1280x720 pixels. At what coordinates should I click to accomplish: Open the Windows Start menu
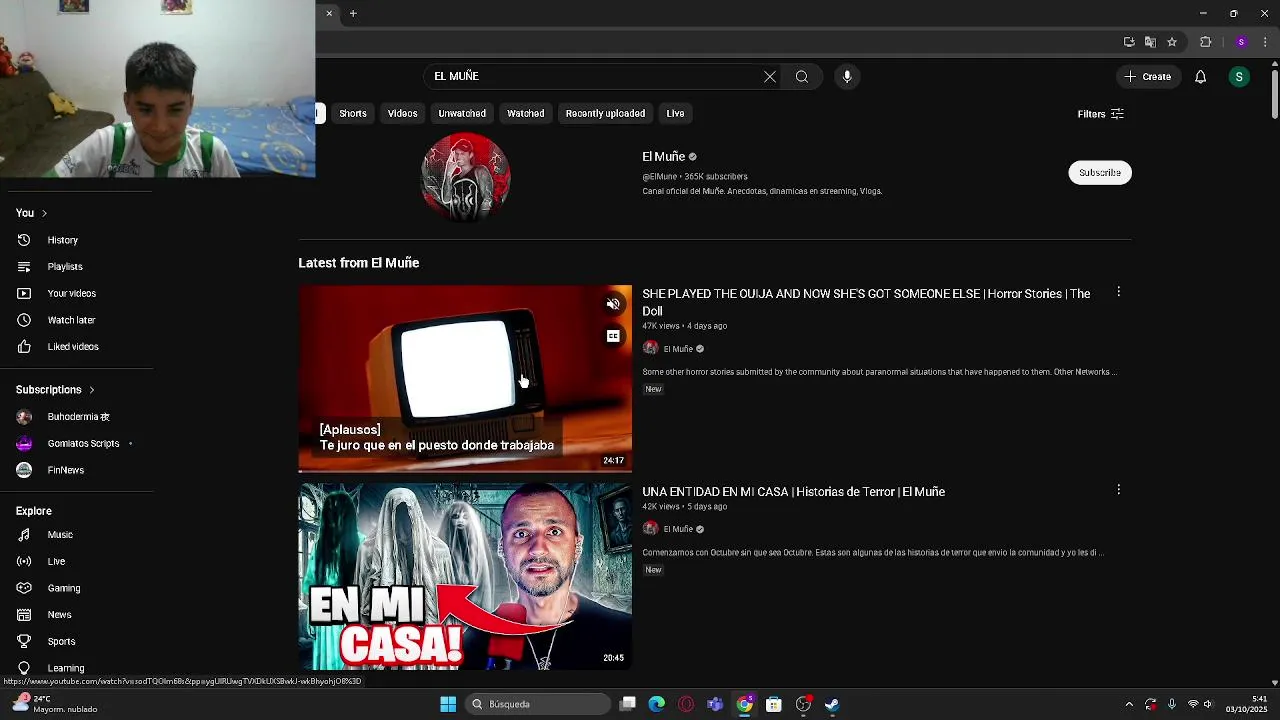coord(448,704)
